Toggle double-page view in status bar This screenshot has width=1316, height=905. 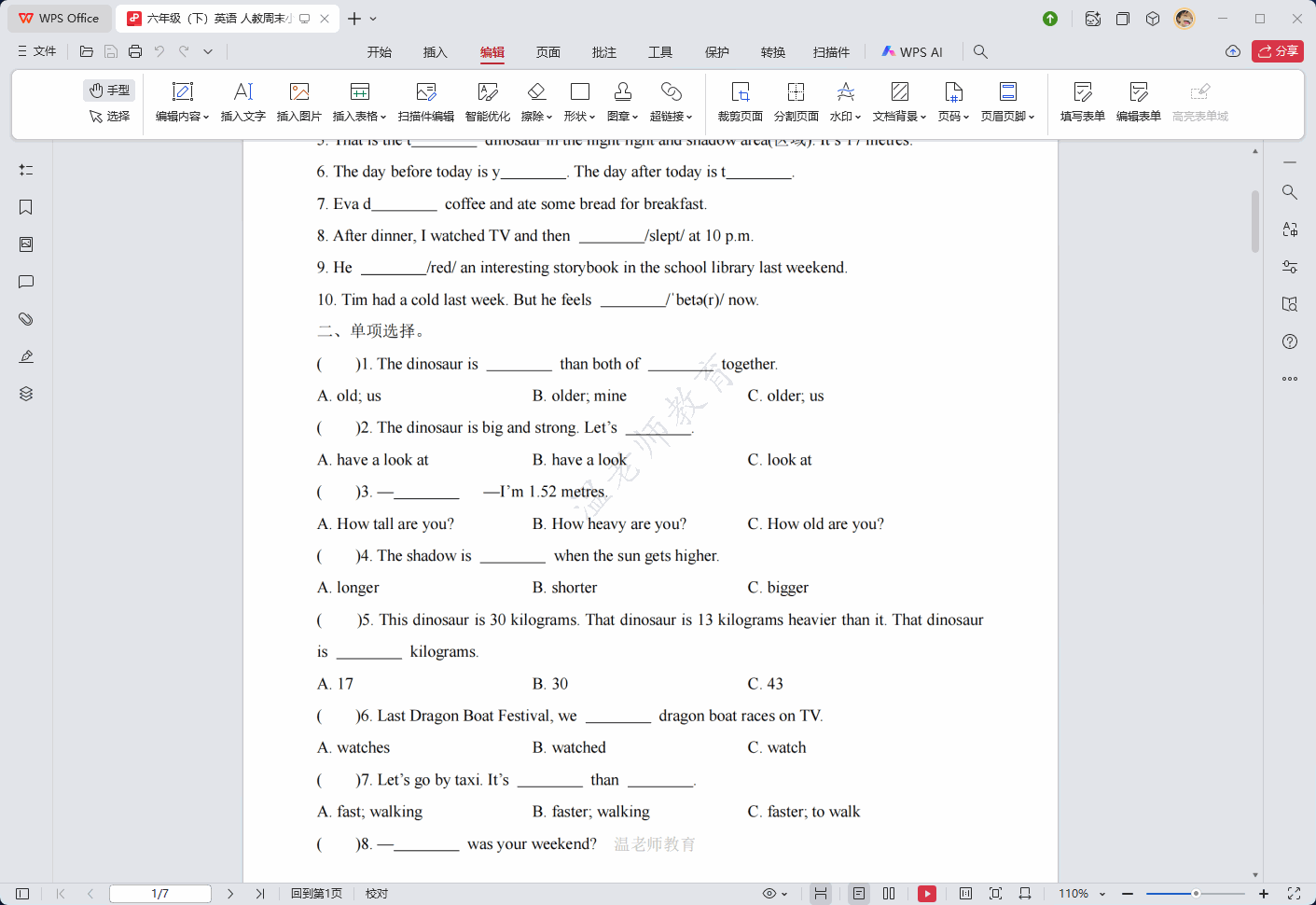(x=889, y=893)
